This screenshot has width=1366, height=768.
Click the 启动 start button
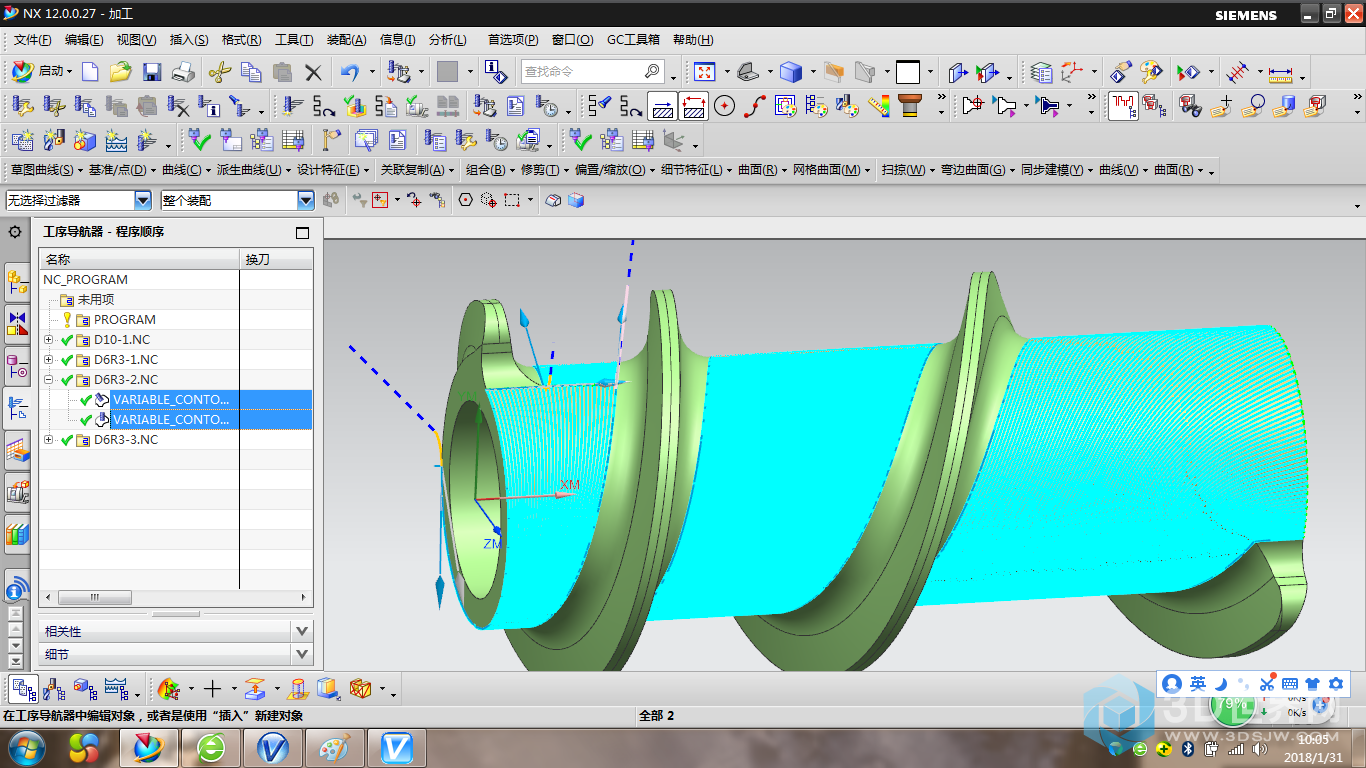42,72
